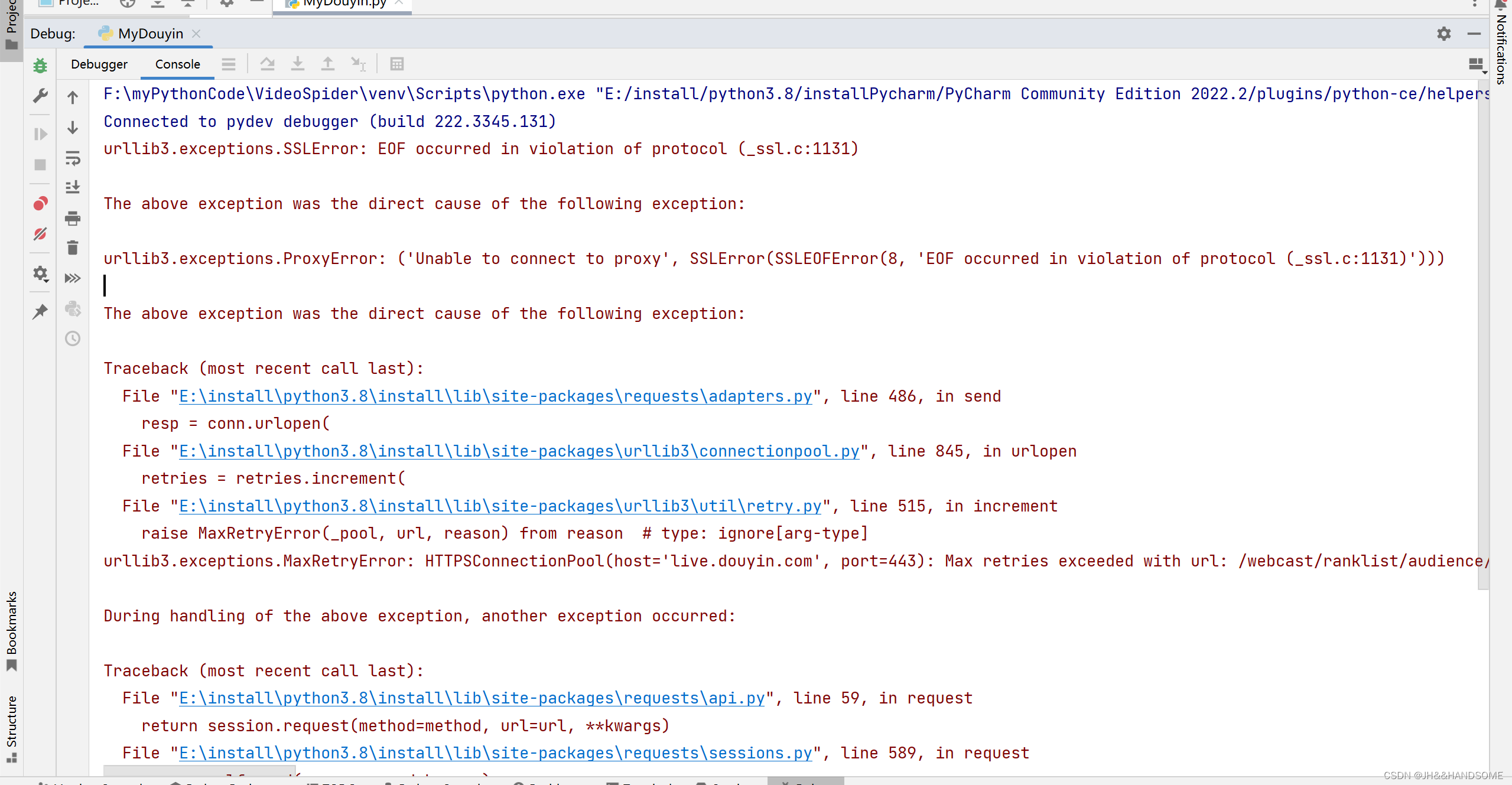Open the Structure tool window
Image resolution: width=1512 pixels, height=785 pixels.
[11, 729]
